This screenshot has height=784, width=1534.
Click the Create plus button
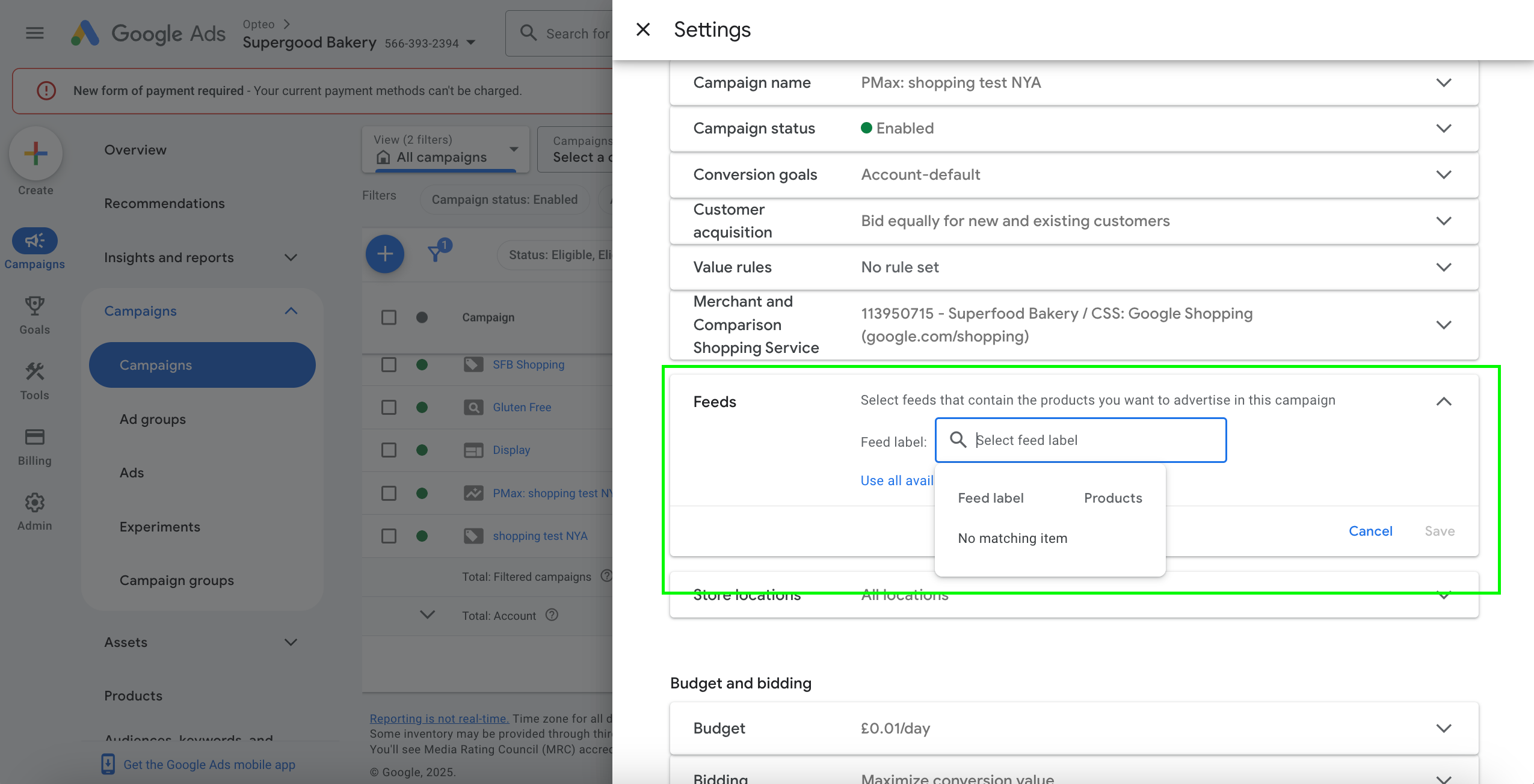click(x=35, y=154)
